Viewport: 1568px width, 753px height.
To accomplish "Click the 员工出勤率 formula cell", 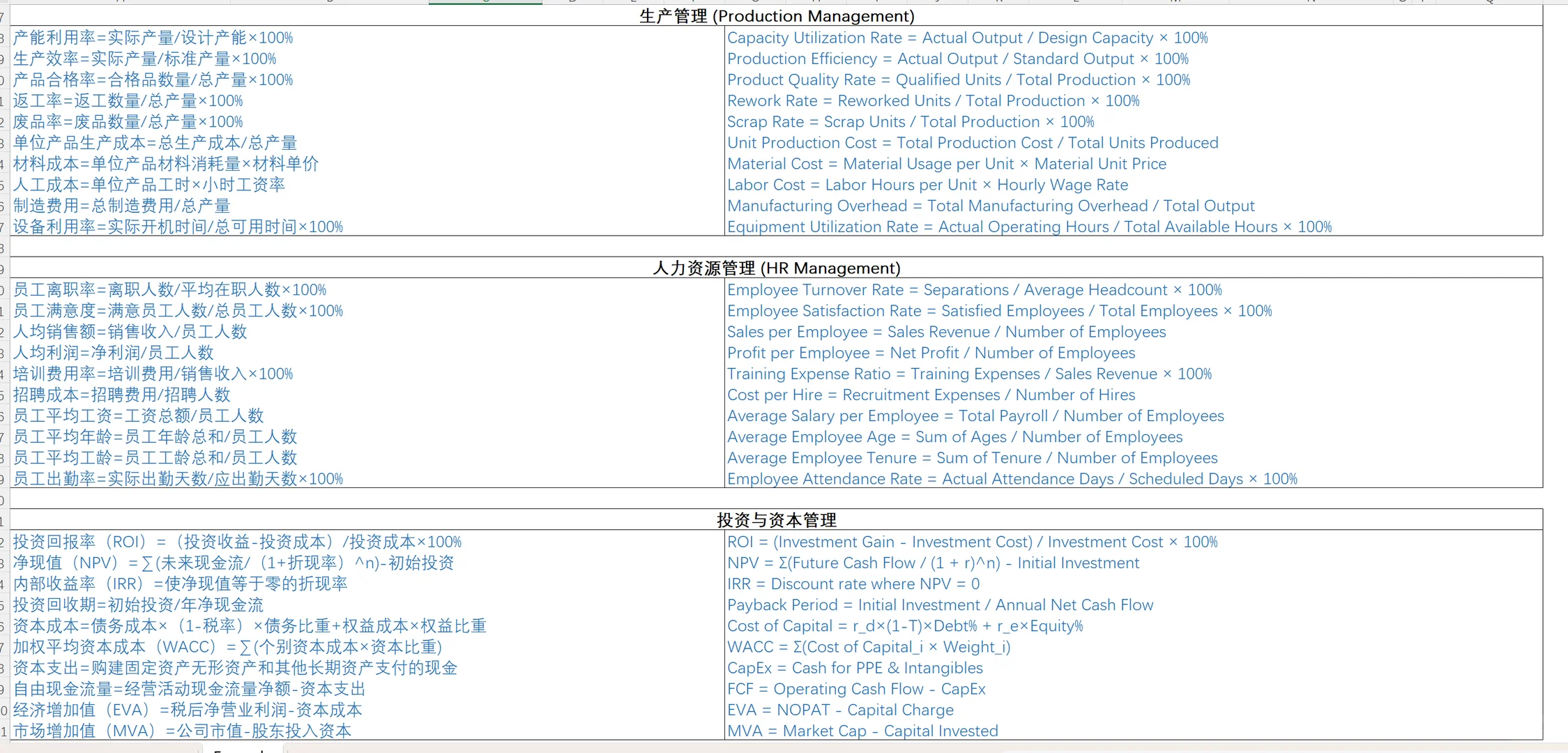I will pos(178,479).
